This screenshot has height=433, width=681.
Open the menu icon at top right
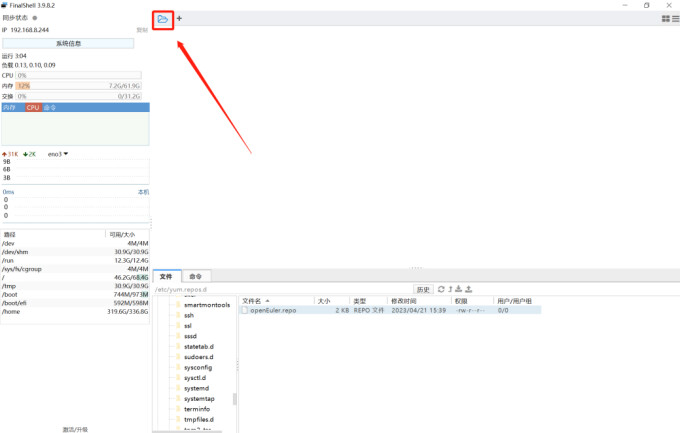point(675,18)
